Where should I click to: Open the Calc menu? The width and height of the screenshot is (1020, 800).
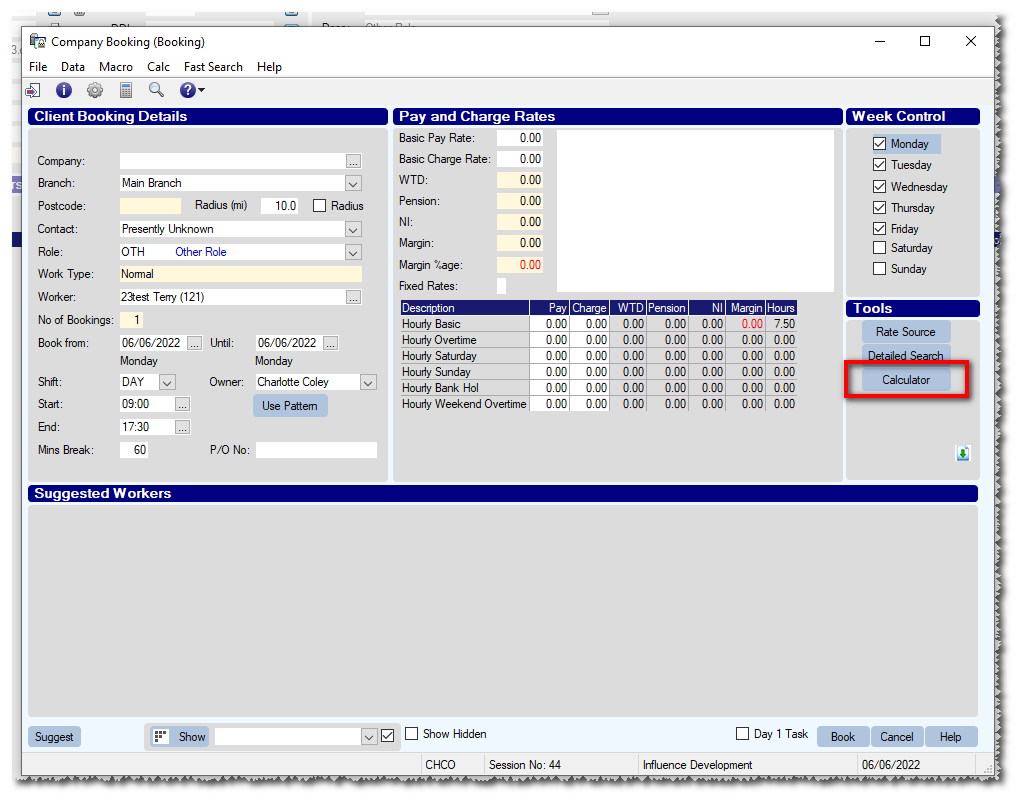158,67
